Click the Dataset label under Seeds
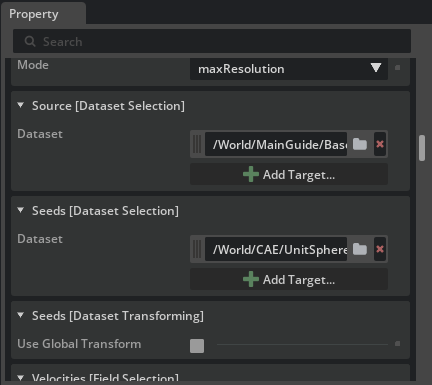 click(x=40, y=239)
